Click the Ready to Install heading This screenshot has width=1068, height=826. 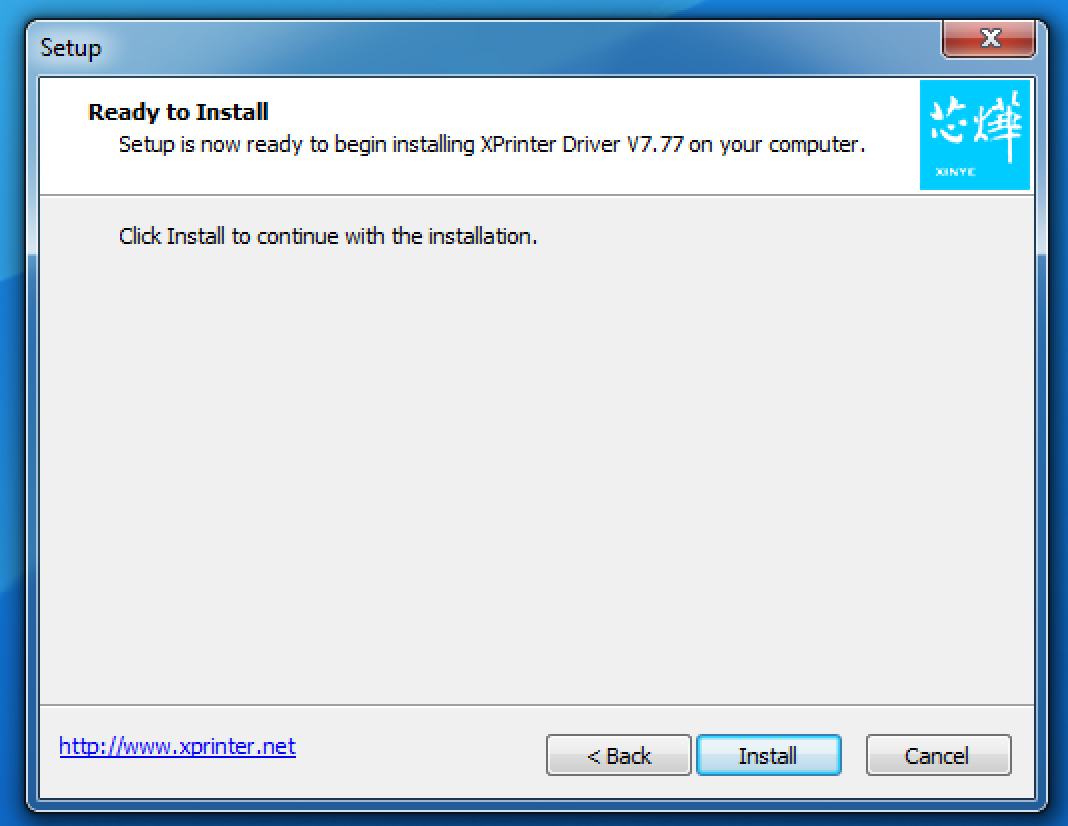tap(178, 112)
